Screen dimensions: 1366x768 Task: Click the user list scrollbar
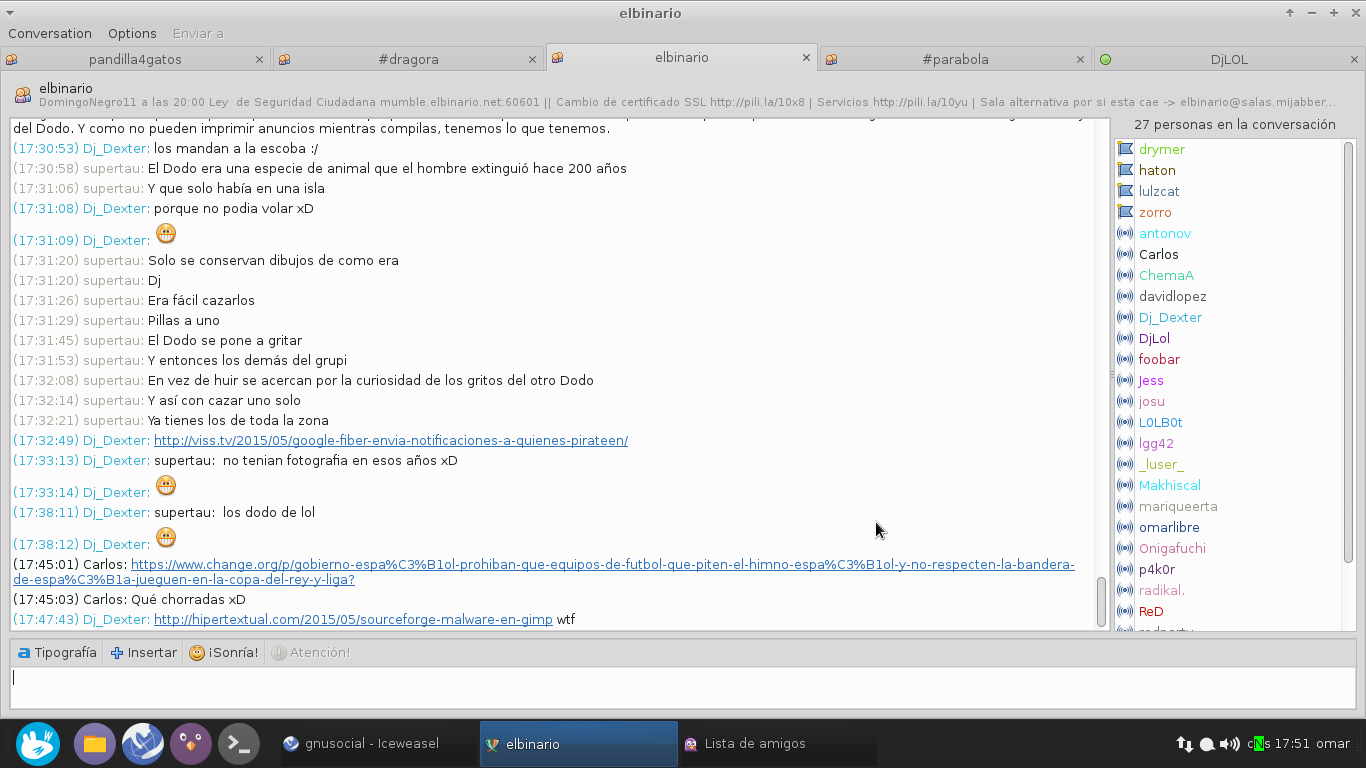[1348, 350]
